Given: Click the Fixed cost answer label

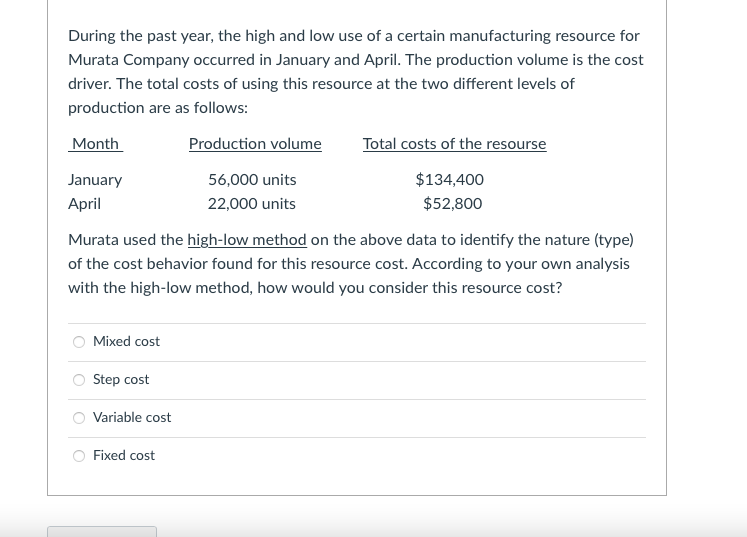Looking at the screenshot, I should click(x=124, y=456).
